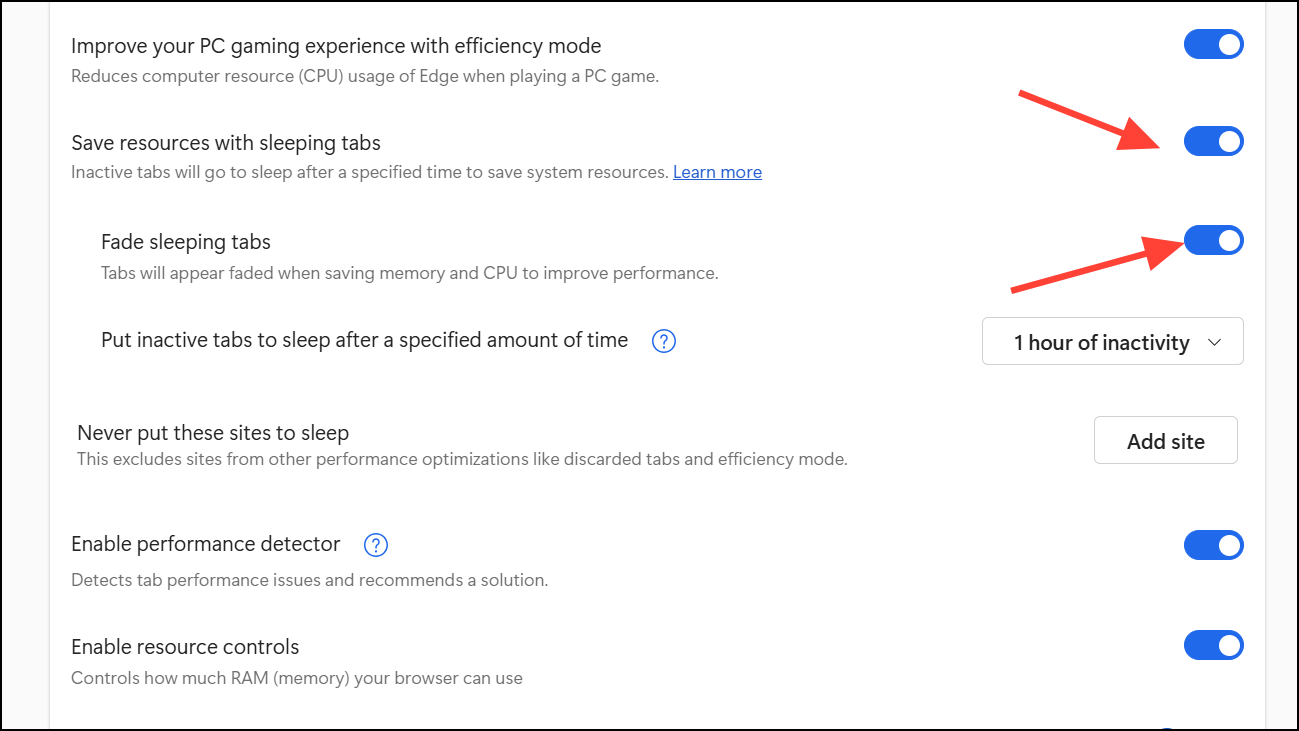1299x731 pixels.
Task: Disable the Save resources with sleeping tabs toggle
Action: coord(1213,142)
